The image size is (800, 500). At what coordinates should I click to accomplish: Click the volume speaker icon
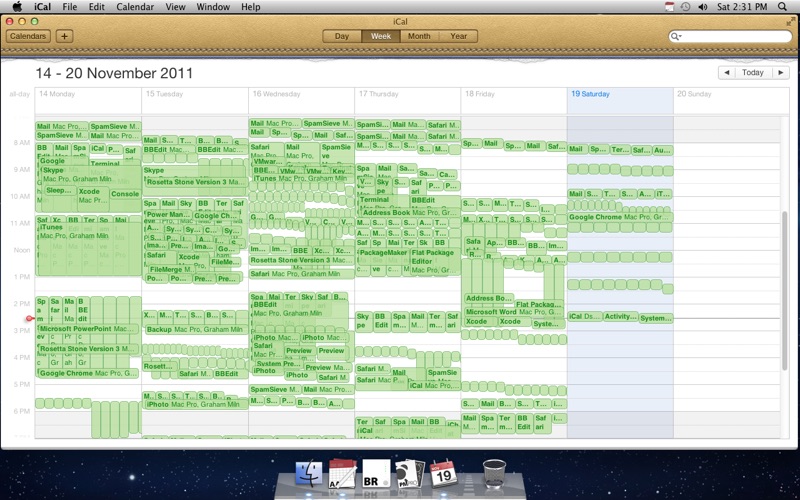(x=703, y=7)
